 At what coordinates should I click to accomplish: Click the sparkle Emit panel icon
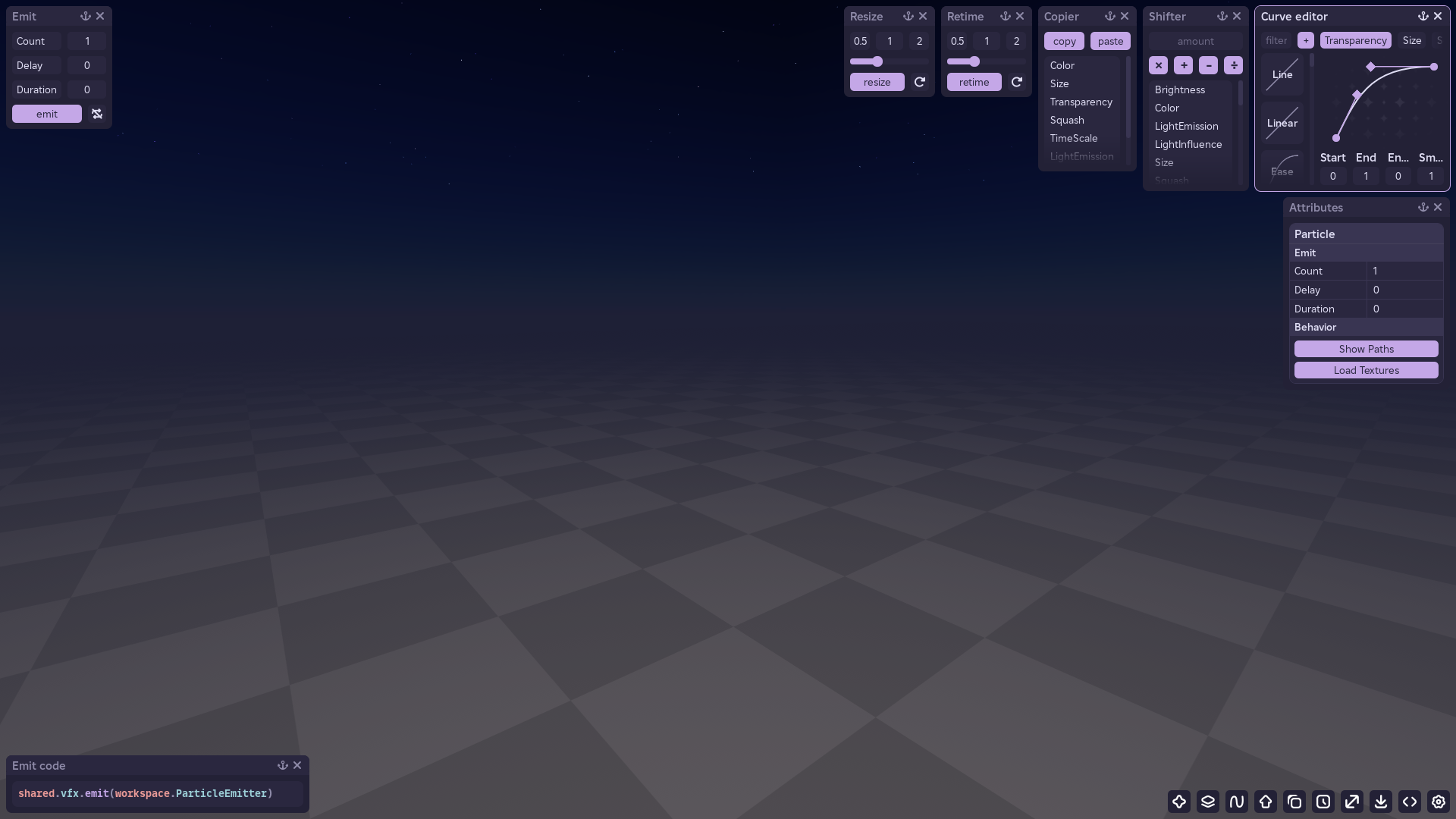pyautogui.click(x=1179, y=802)
